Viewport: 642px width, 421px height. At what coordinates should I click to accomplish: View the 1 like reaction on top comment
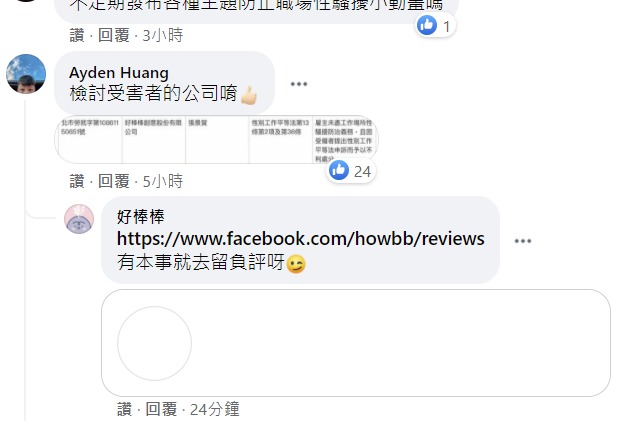pyautogui.click(x=435, y=26)
